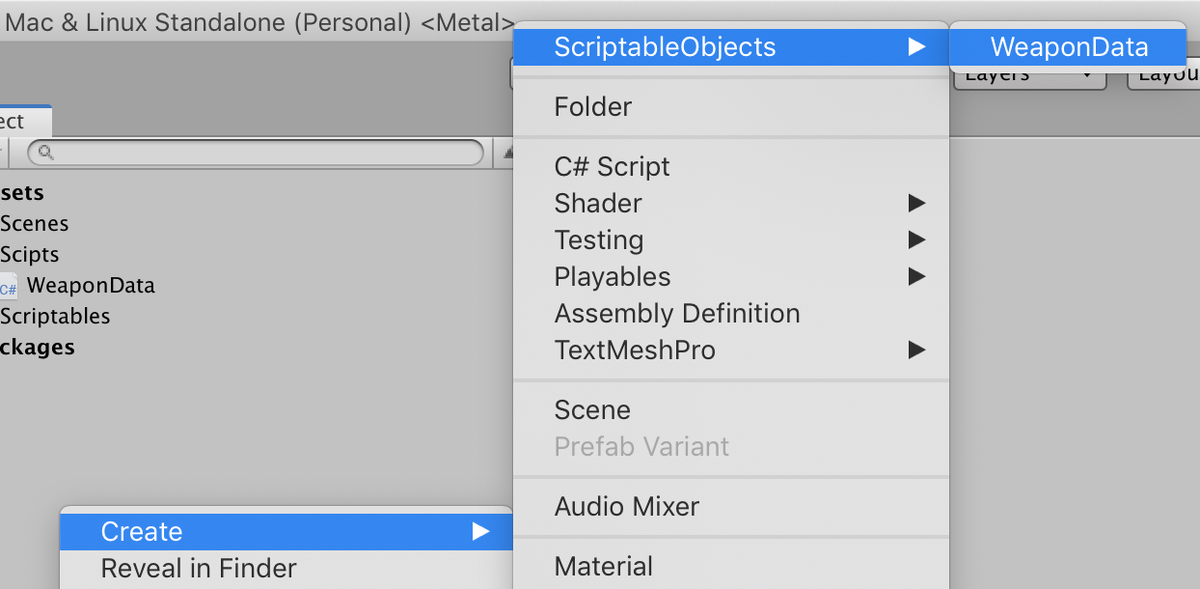This screenshot has width=1200, height=589.
Task: Select the Scriptables folder
Action: tap(55, 316)
